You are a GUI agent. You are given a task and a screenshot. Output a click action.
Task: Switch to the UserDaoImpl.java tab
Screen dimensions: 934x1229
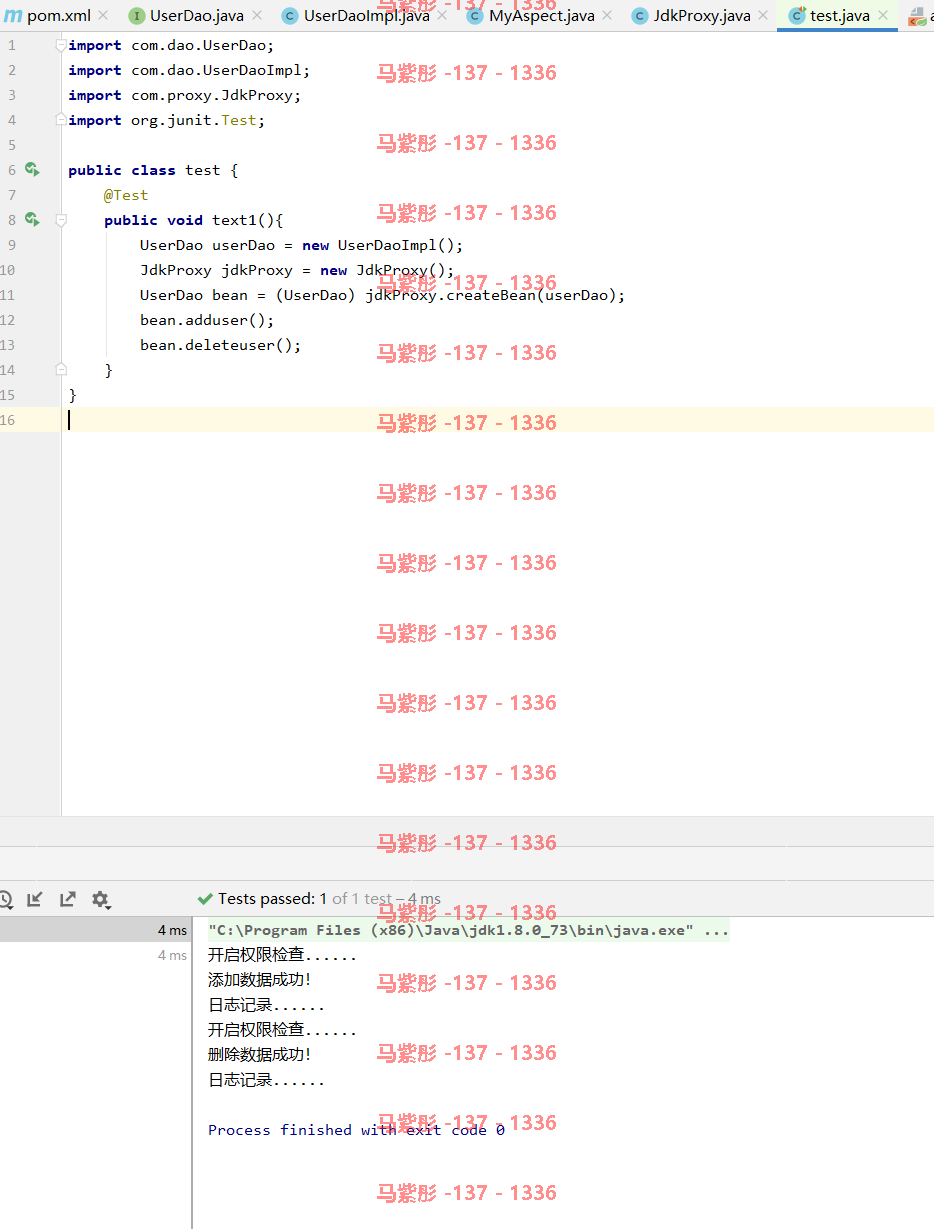[367, 16]
